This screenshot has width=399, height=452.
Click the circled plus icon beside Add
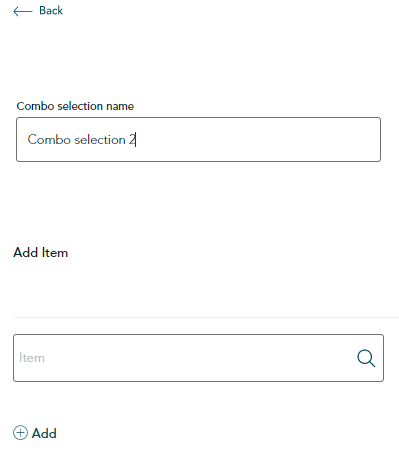20,433
